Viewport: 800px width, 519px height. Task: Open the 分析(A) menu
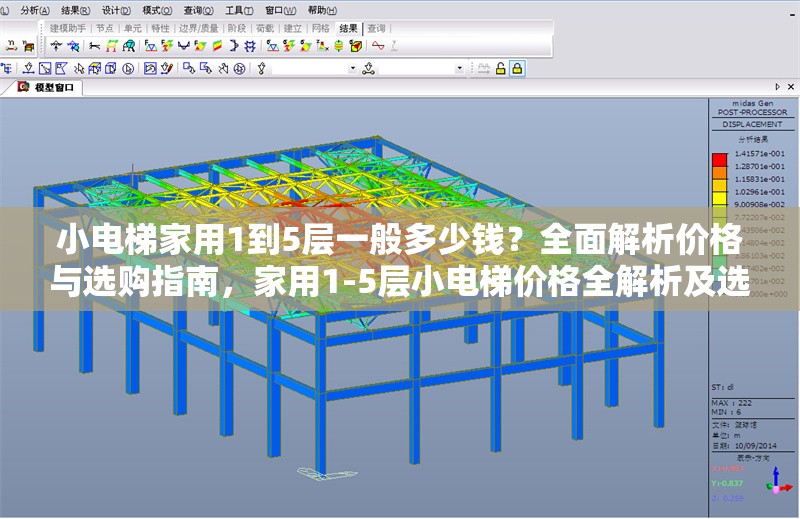[33, 9]
